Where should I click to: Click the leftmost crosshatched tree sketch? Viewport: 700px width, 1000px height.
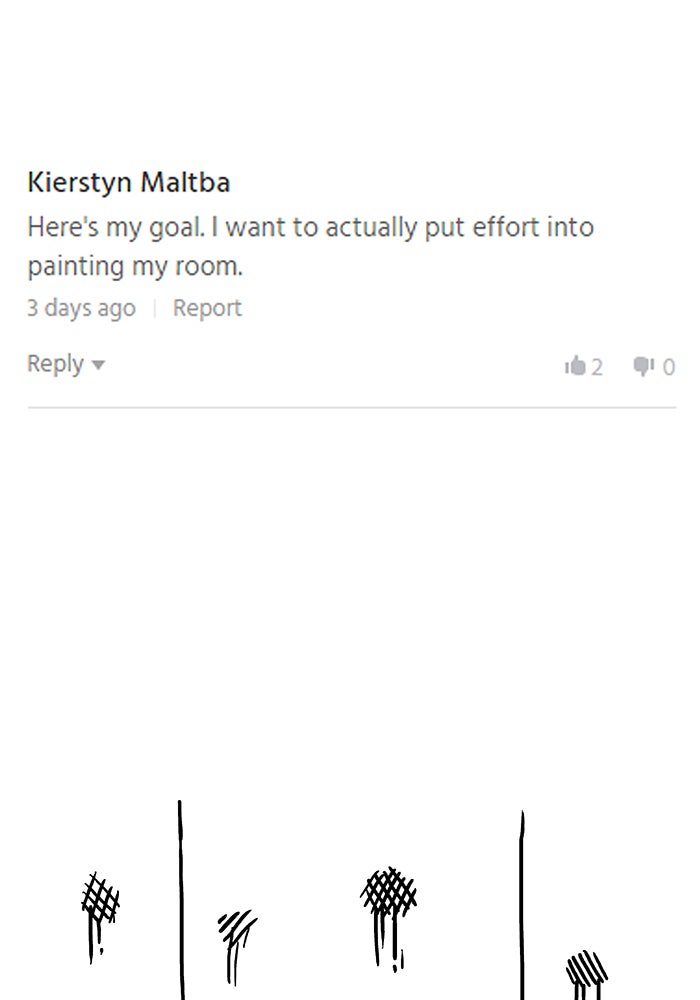point(100,900)
